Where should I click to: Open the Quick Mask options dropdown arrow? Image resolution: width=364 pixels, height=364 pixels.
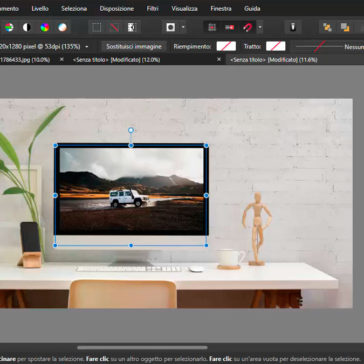click(183, 27)
